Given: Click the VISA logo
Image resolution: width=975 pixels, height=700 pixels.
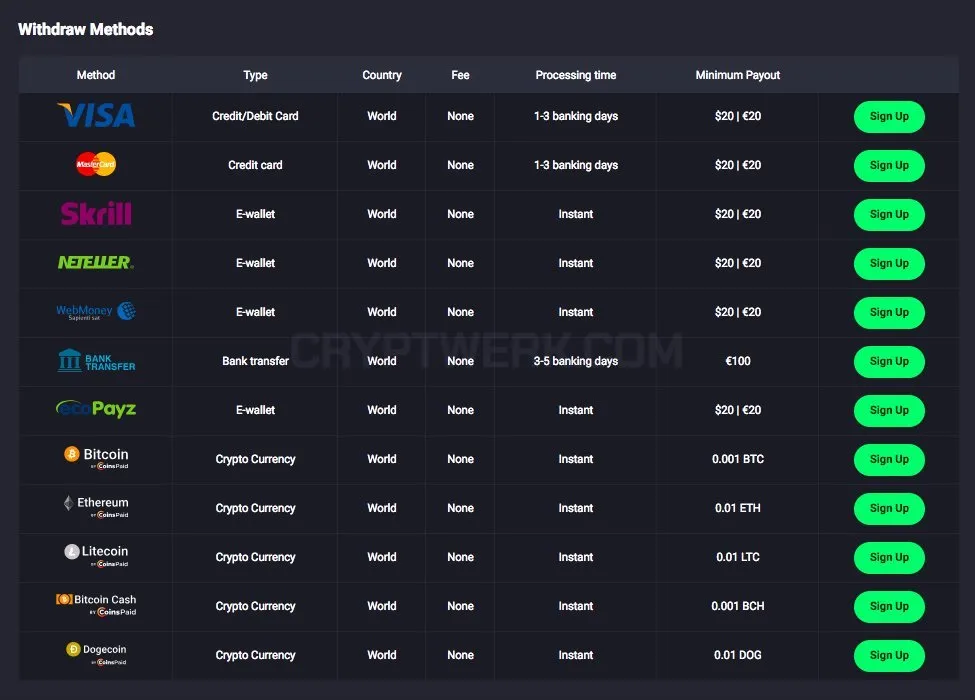Looking at the screenshot, I should (x=96, y=116).
